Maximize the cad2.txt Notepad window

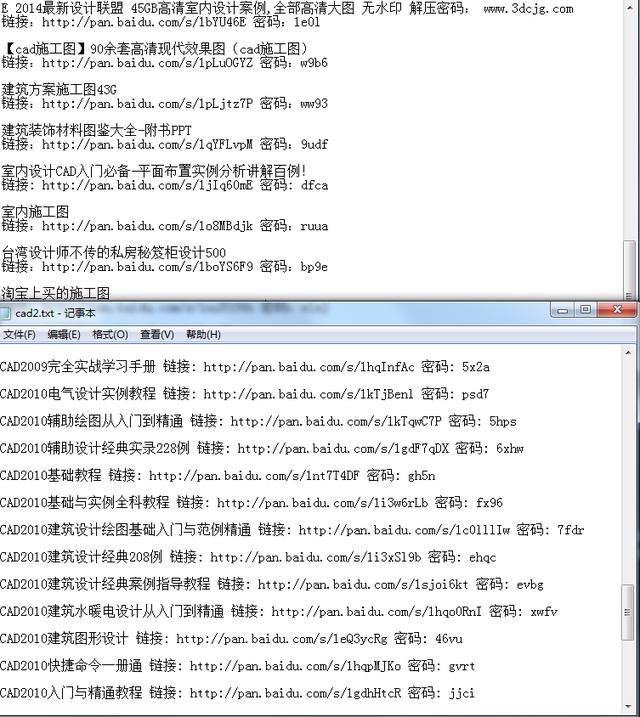click(x=586, y=310)
